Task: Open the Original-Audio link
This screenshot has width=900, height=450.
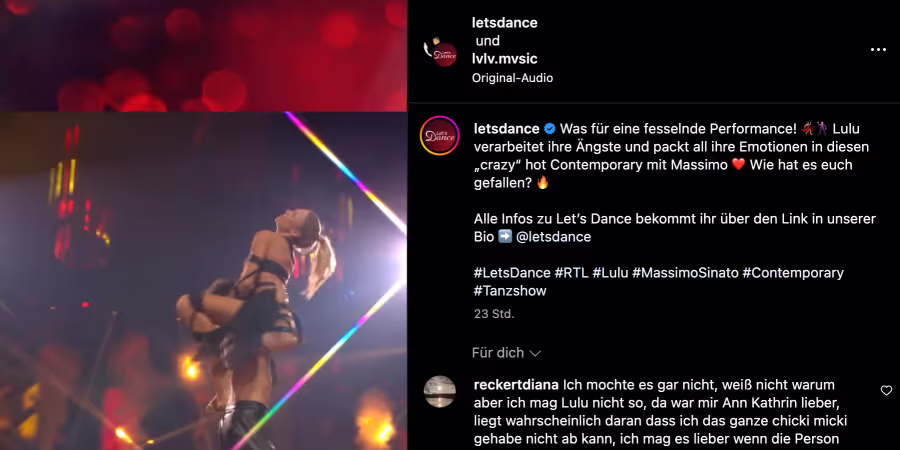Action: [x=512, y=78]
